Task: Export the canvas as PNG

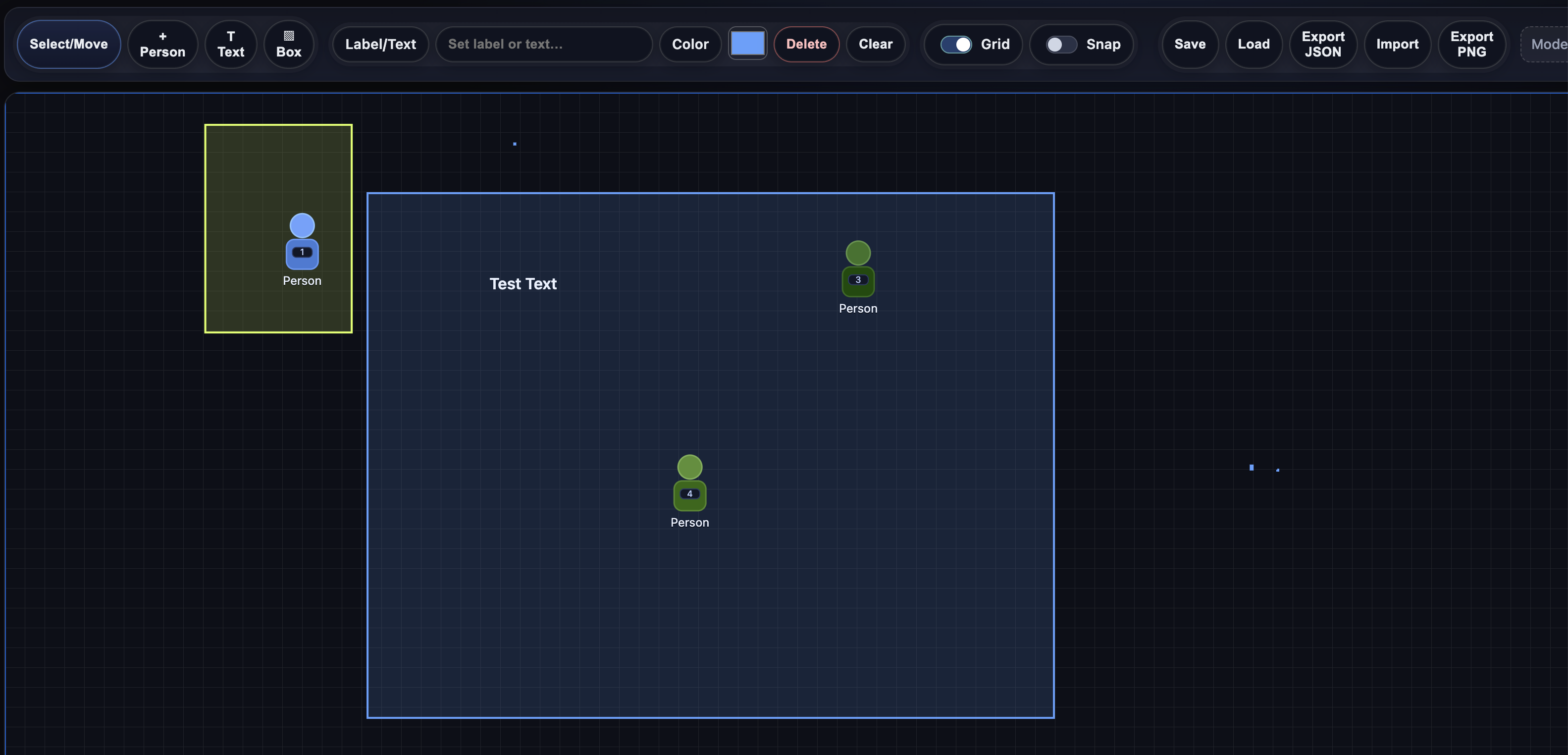Action: point(1471,44)
